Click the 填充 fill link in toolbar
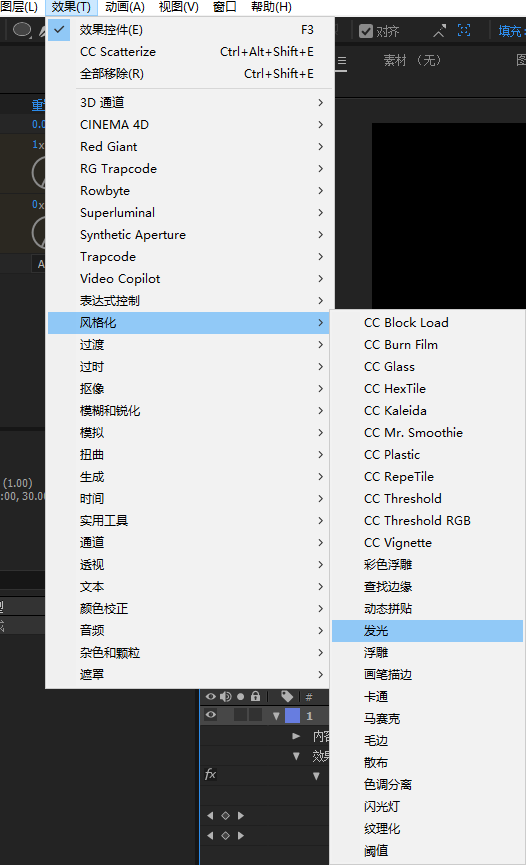This screenshot has height=865, width=526. tap(510, 31)
